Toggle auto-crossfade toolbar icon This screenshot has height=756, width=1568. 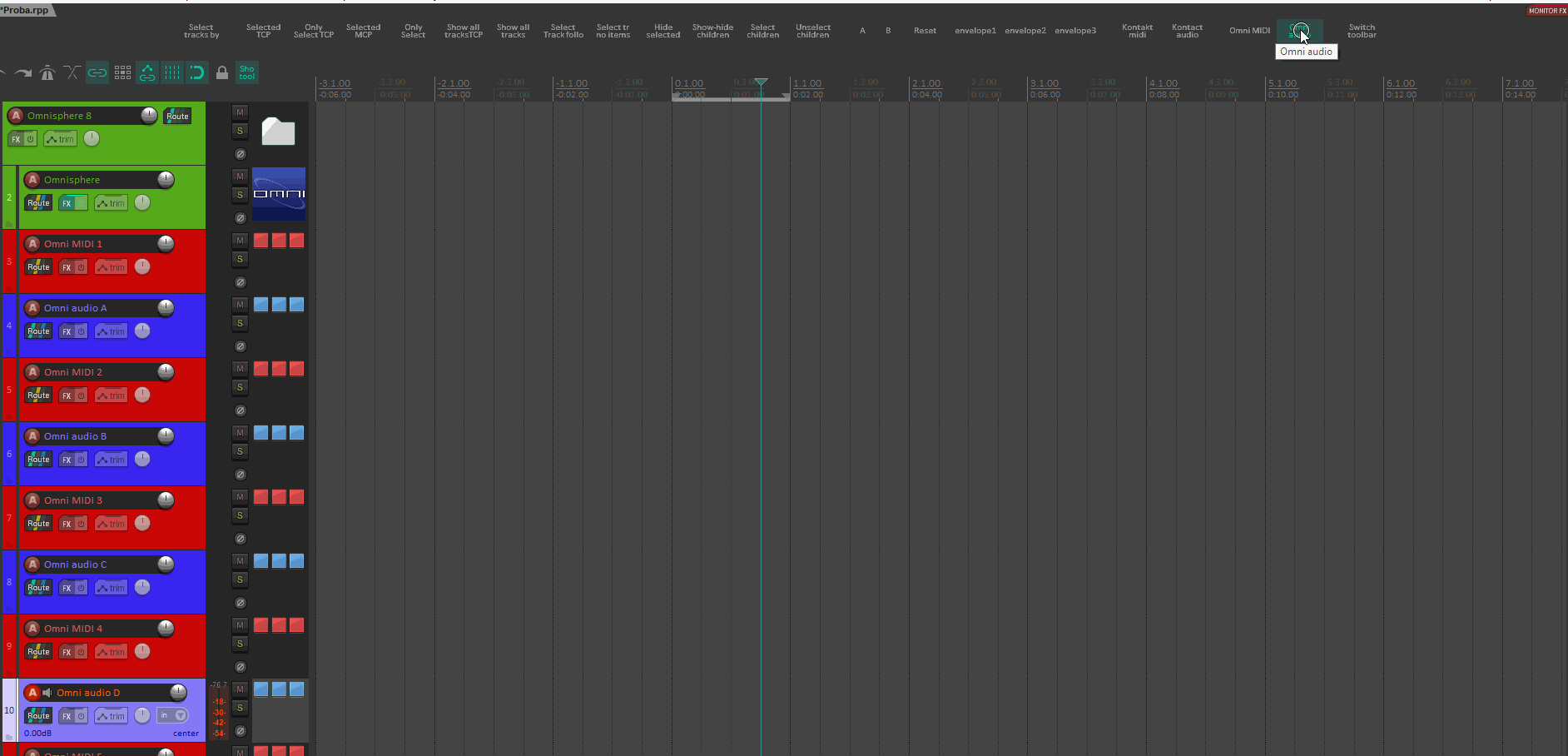click(x=72, y=73)
